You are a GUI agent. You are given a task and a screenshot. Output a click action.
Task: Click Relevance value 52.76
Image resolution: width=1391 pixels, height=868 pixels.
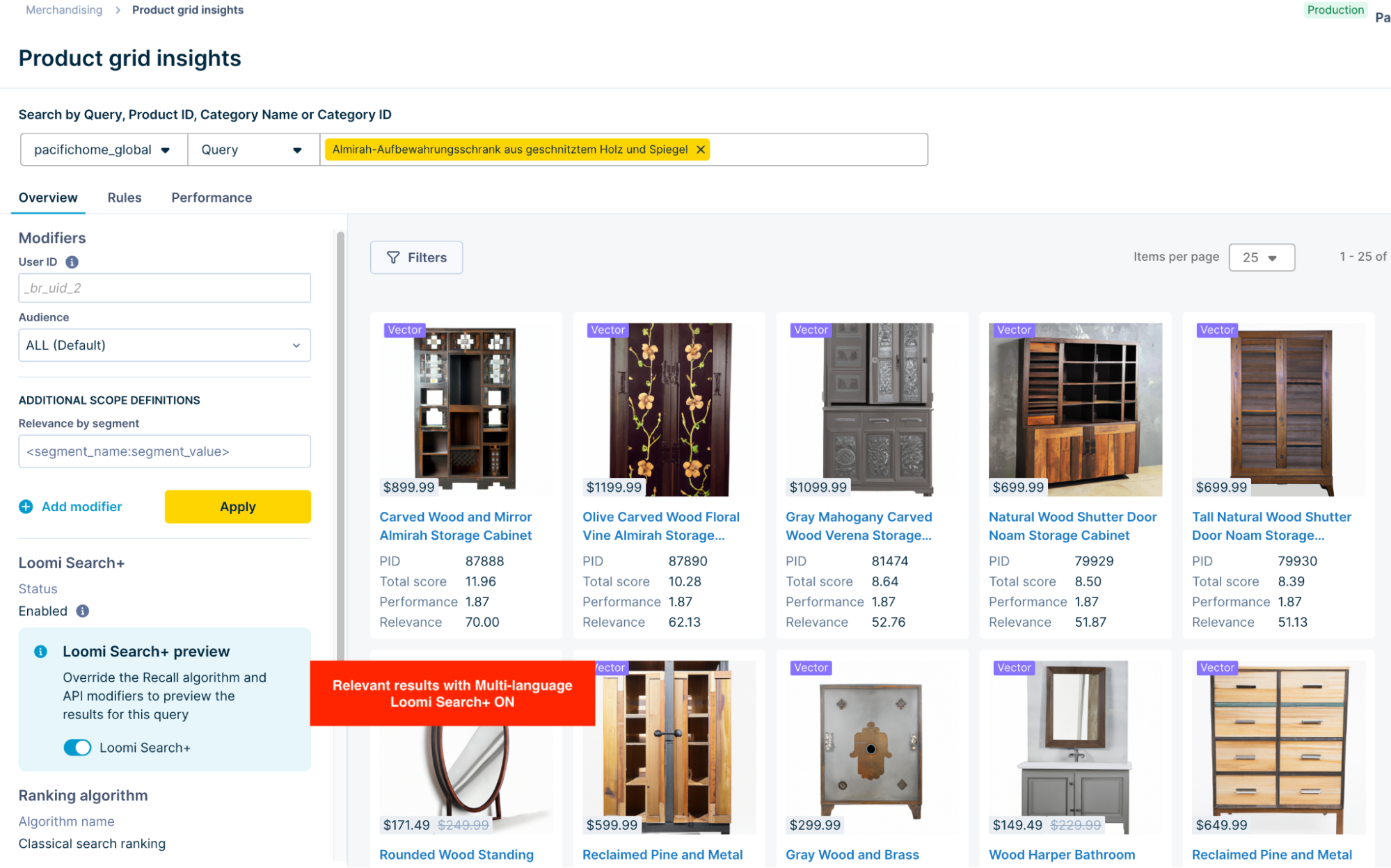[889, 622]
